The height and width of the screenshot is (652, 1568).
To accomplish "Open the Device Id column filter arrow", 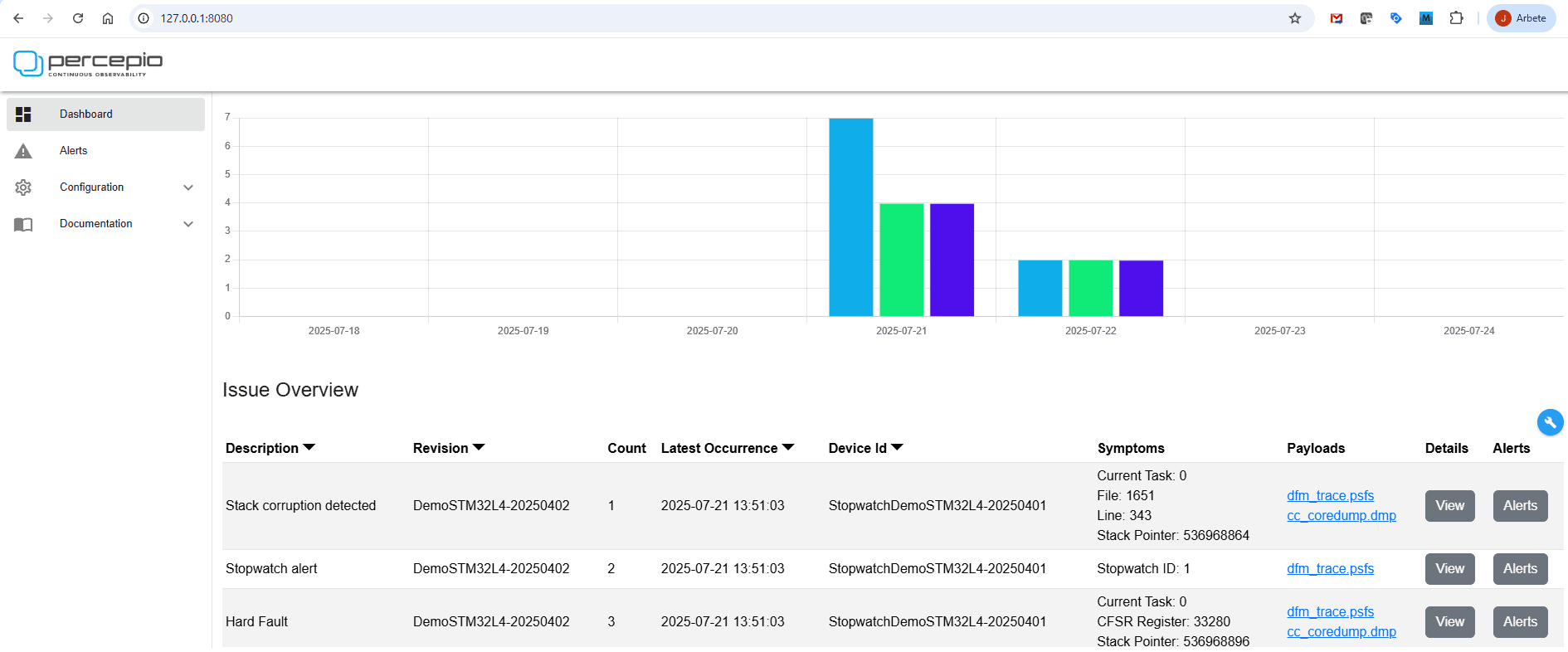I will 897,447.
